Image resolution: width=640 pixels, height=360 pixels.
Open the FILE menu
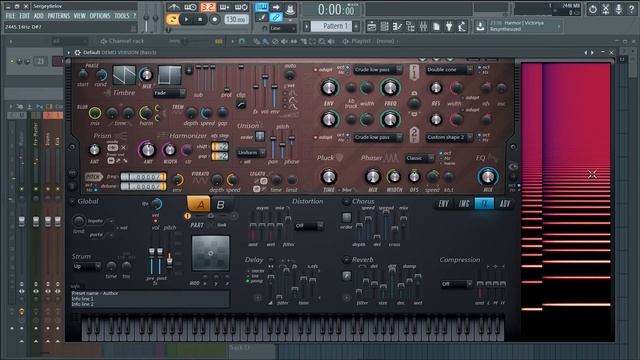click(10, 16)
